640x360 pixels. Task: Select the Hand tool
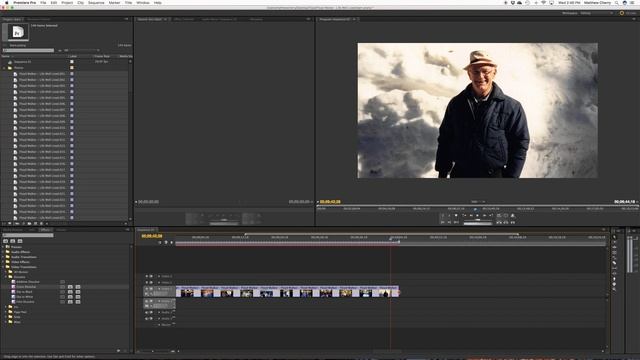(614, 284)
